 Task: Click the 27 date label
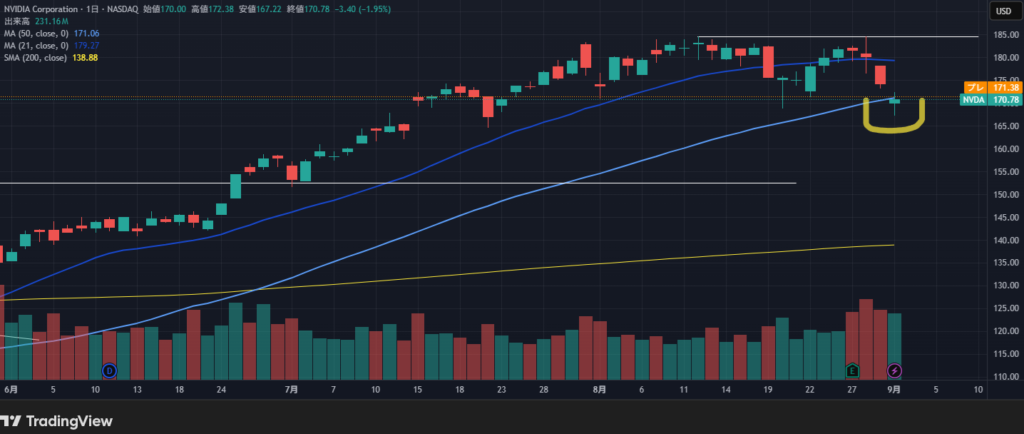tap(852, 390)
